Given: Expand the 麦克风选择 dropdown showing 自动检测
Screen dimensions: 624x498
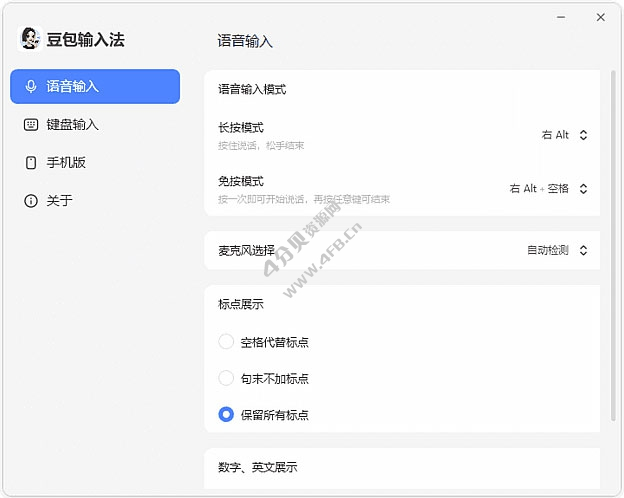Looking at the screenshot, I should coord(557,250).
